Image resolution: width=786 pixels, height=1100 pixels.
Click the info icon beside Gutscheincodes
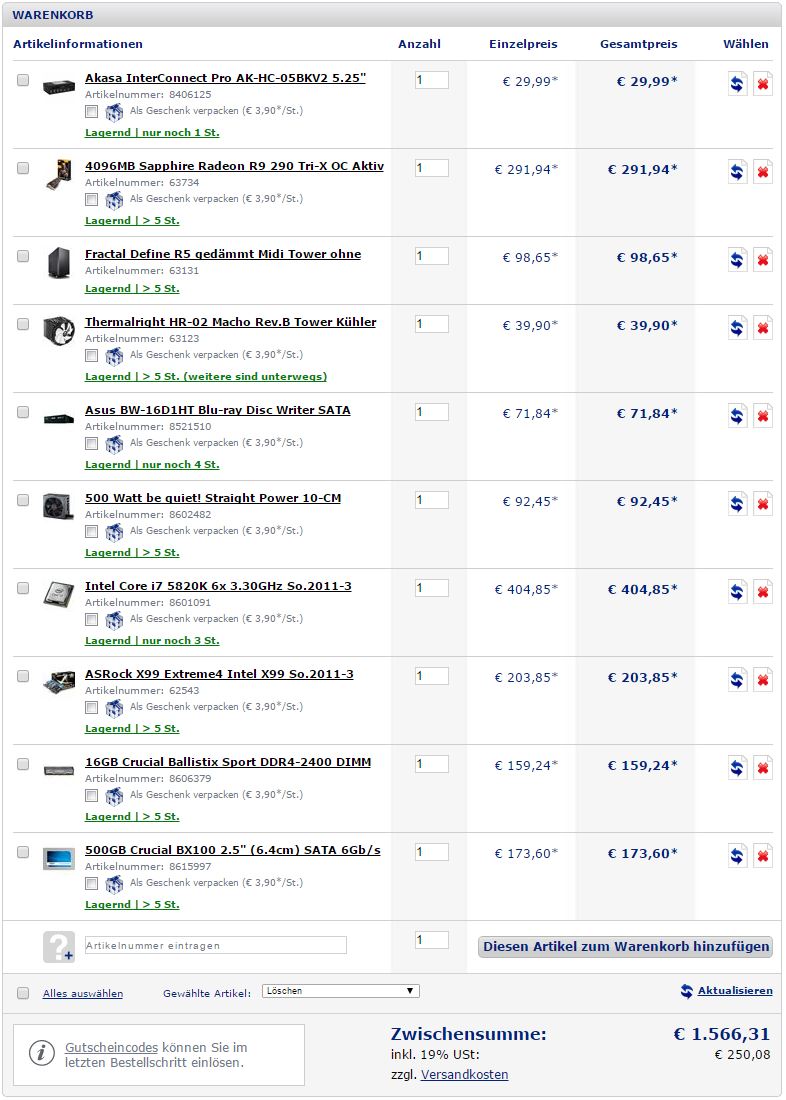click(x=41, y=1053)
